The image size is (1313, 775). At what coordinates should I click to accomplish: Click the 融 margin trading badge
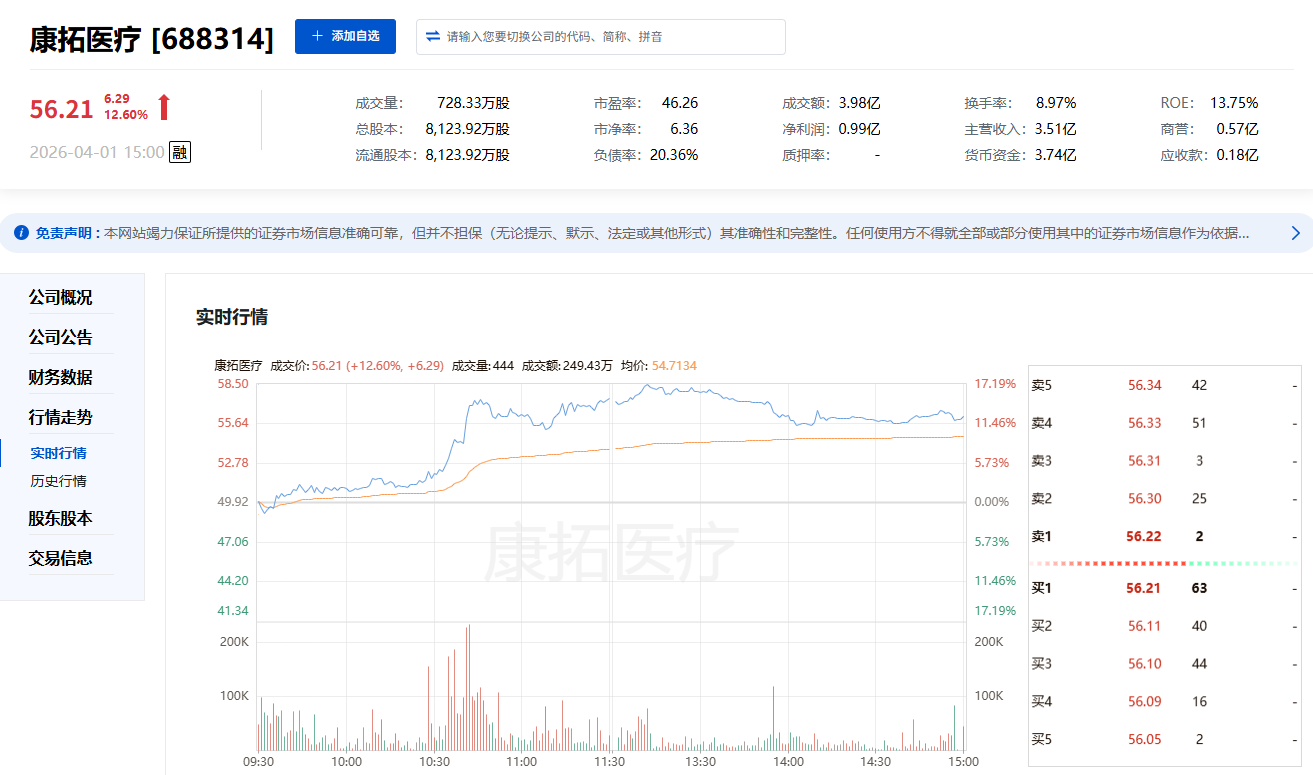[x=179, y=152]
